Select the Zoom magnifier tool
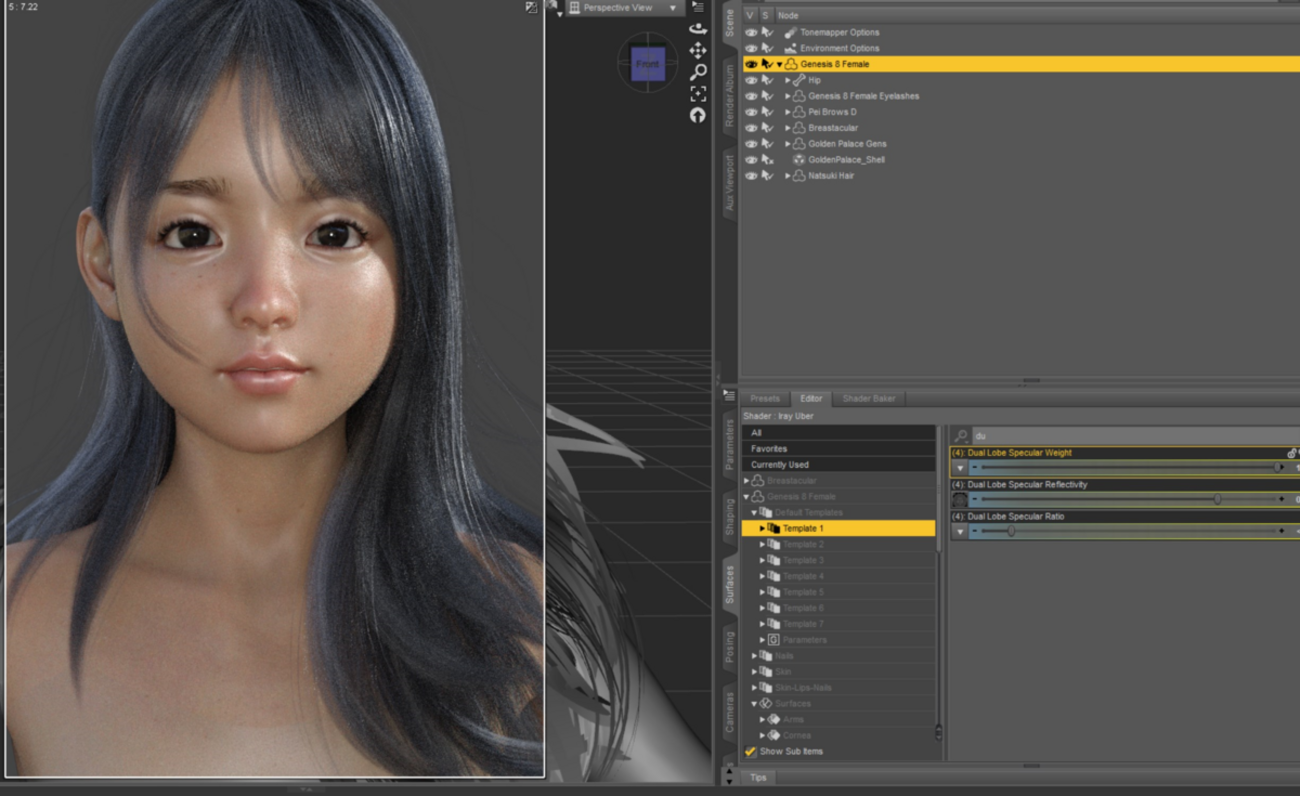1300x796 pixels. pyautogui.click(x=700, y=71)
